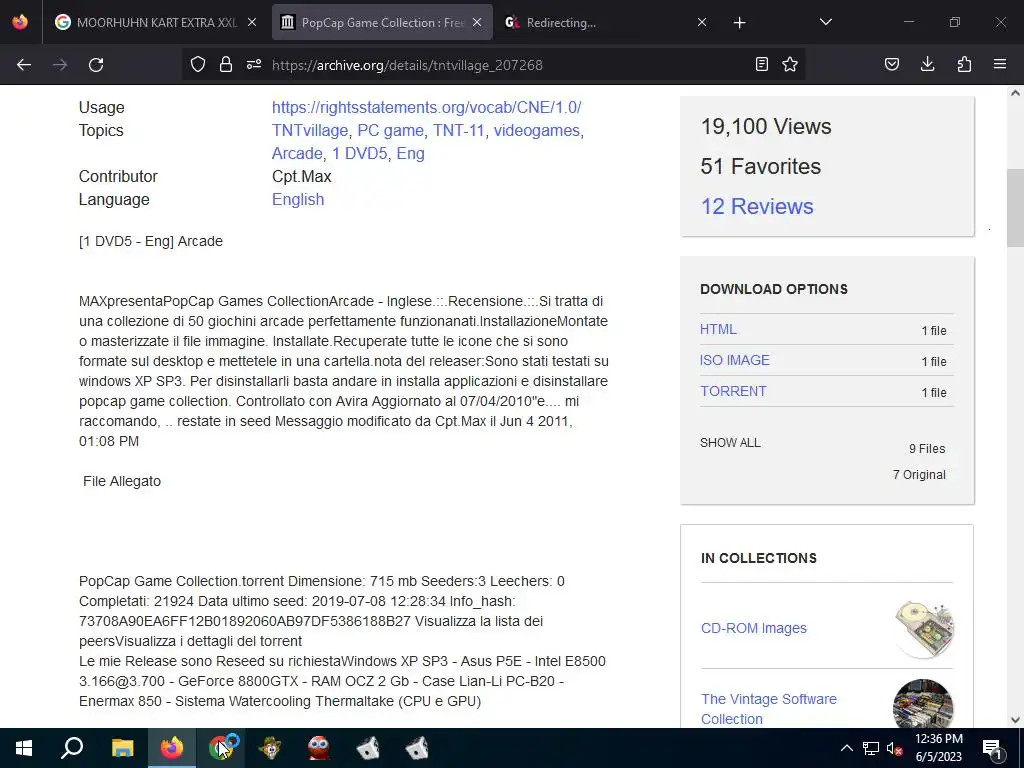1024x768 pixels.
Task: Open the Moorhuhn chicken game taskbar icon
Action: tap(270, 748)
